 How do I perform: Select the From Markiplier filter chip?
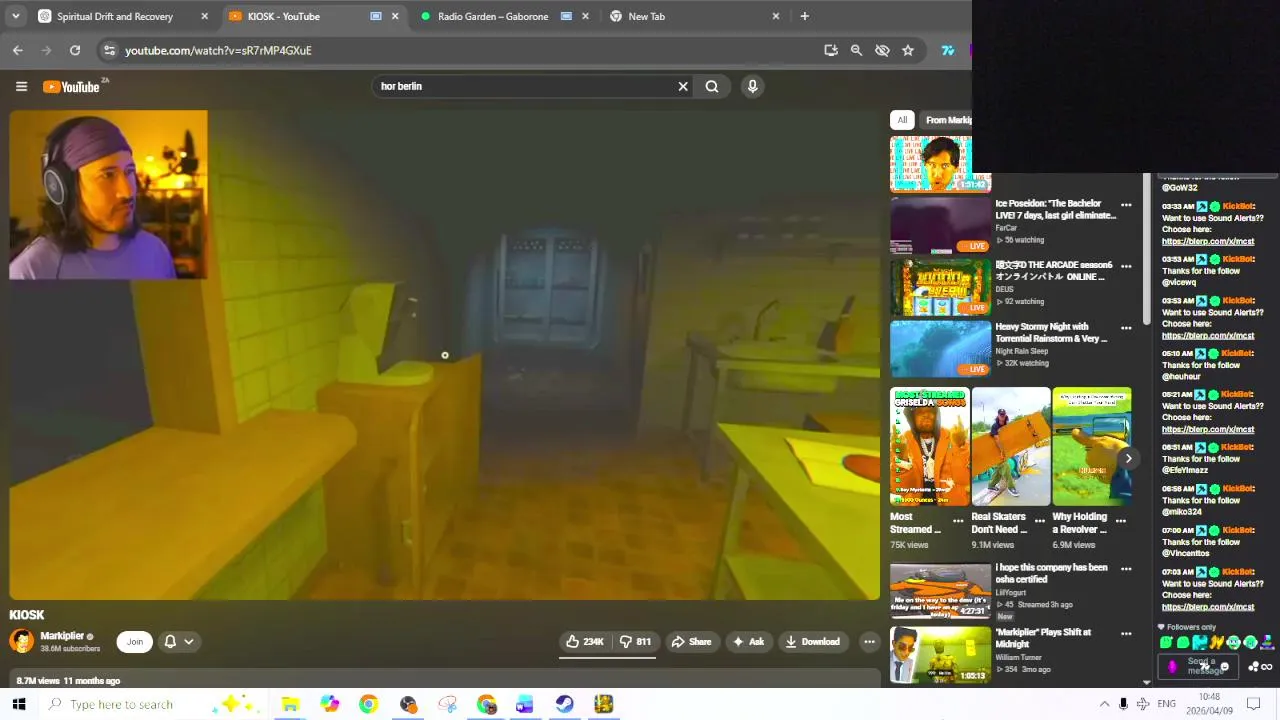pyautogui.click(x=948, y=120)
